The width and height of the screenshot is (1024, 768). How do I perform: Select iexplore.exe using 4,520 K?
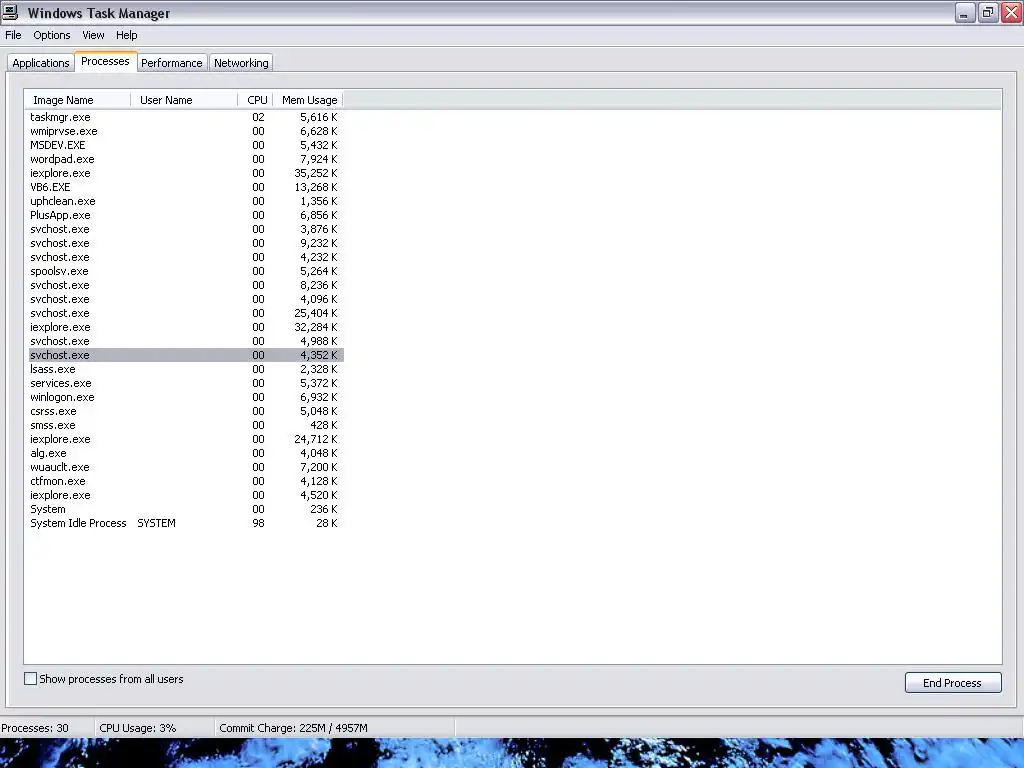click(x=185, y=495)
